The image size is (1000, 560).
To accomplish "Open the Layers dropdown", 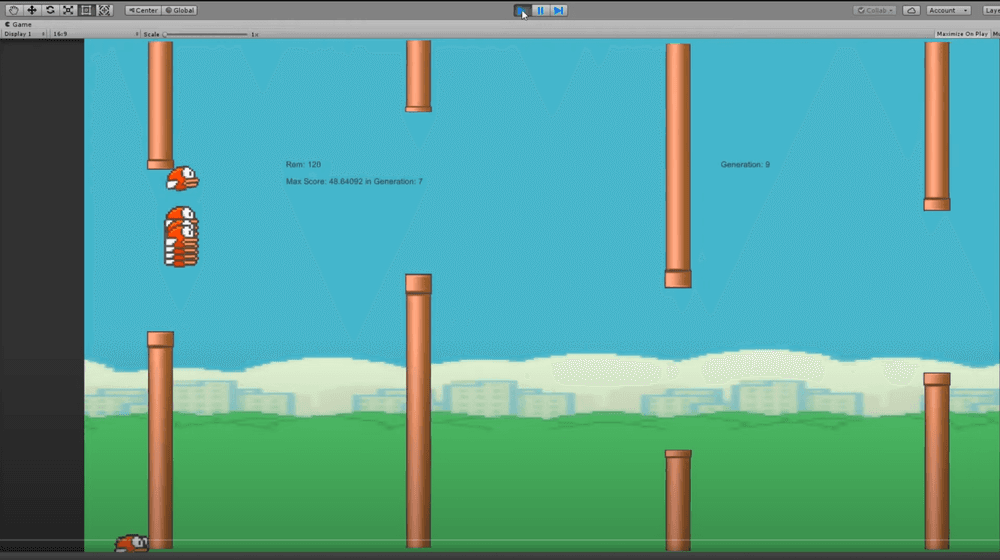I will [x=991, y=10].
